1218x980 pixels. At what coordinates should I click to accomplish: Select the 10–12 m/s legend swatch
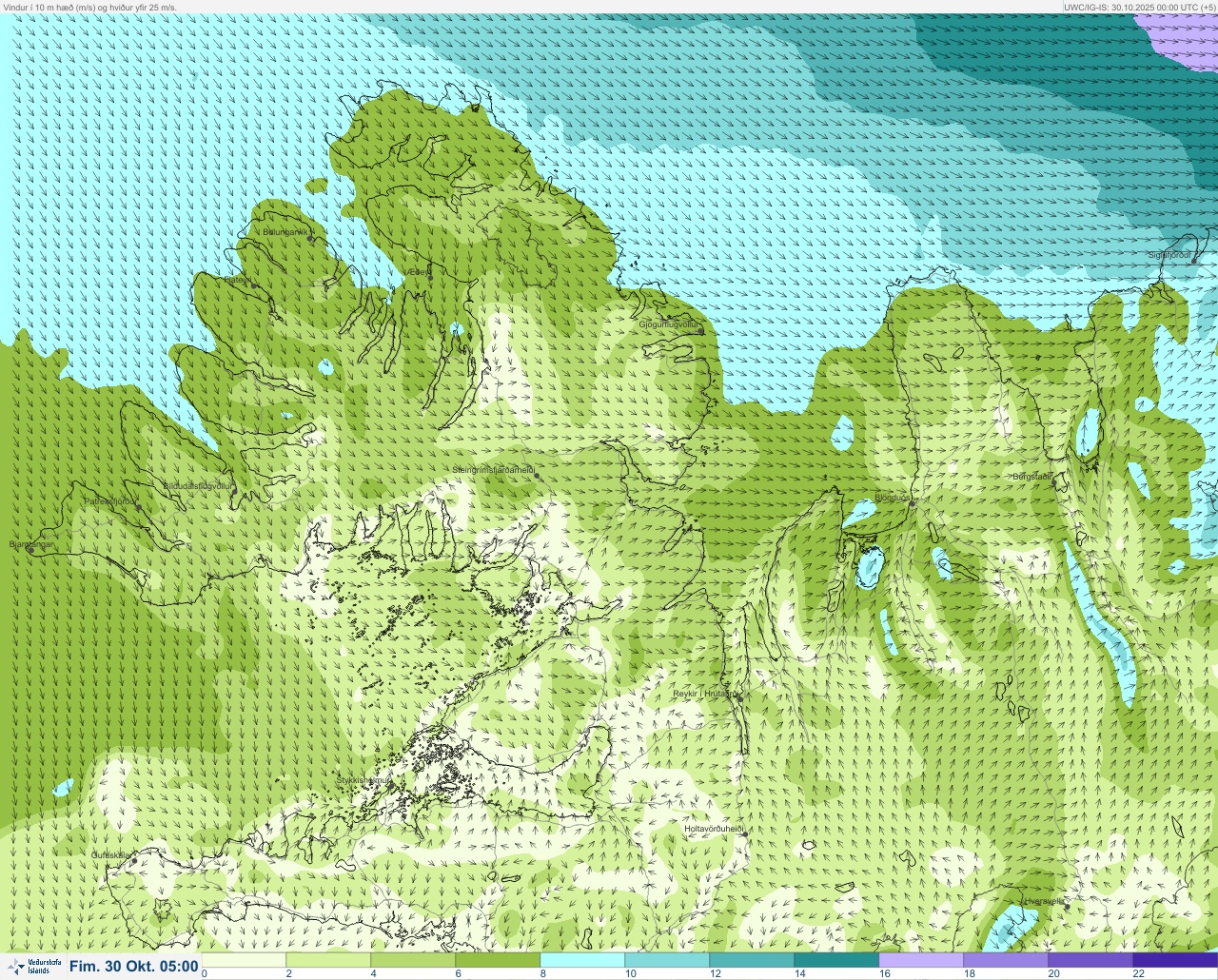[667, 960]
